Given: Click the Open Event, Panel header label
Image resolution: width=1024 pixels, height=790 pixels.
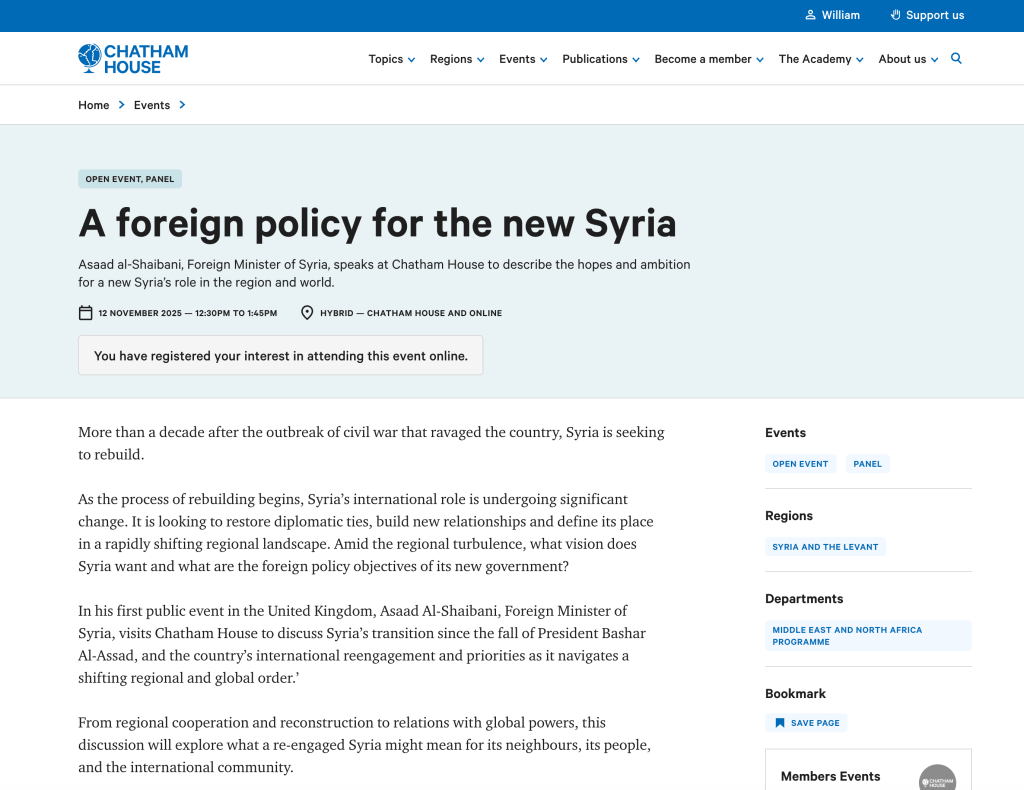Looking at the screenshot, I should point(130,179).
